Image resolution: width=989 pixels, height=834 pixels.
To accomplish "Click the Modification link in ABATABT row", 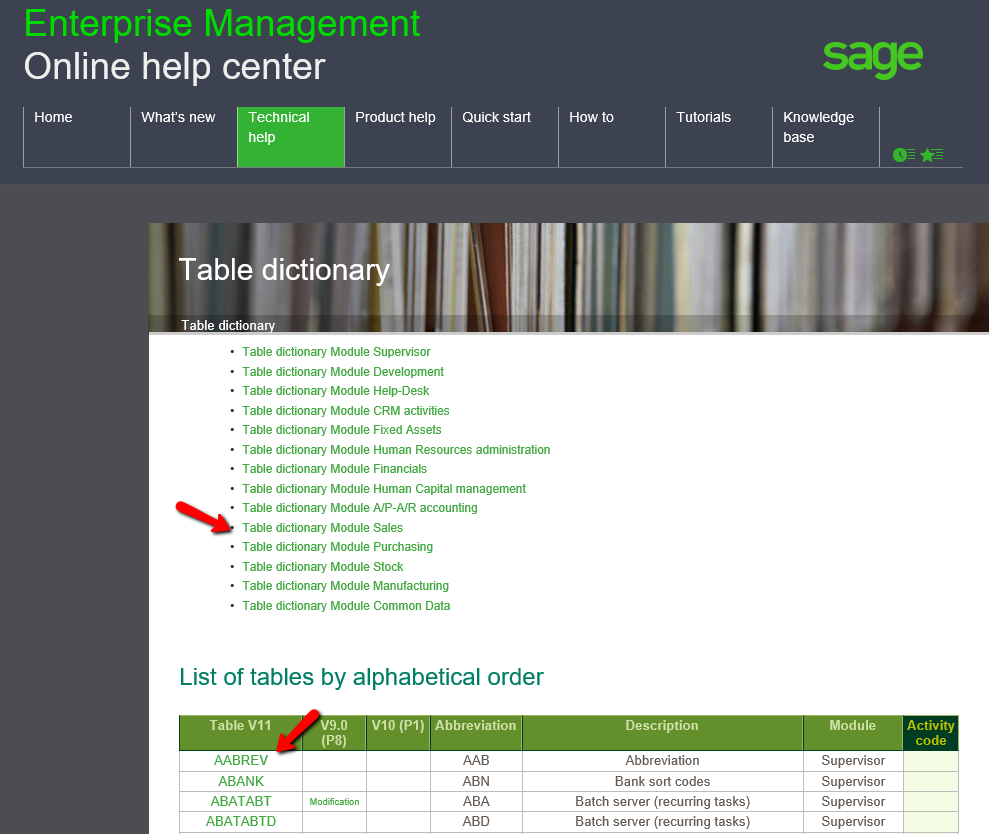I will 334,802.
